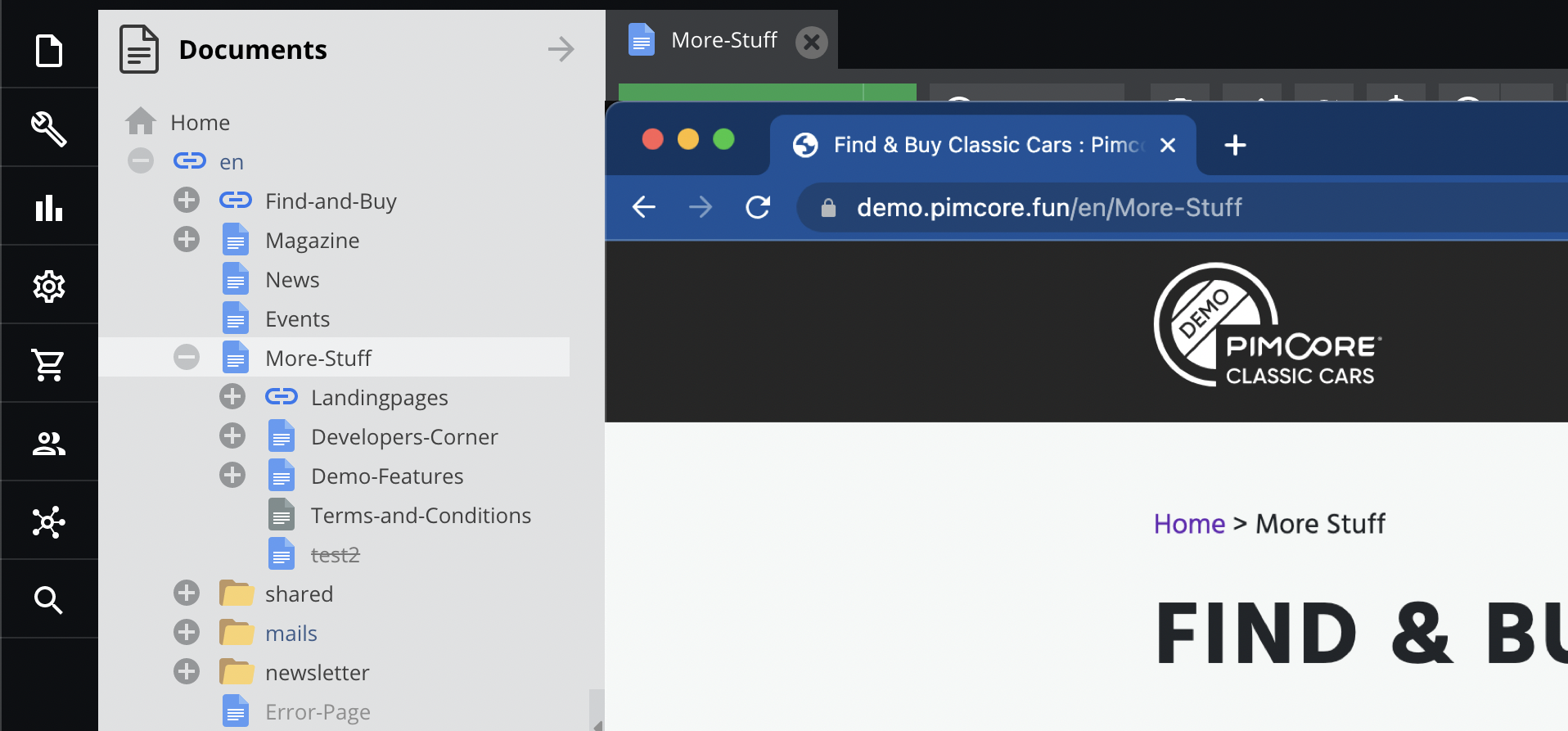Expand the shared folder node

pos(187,593)
